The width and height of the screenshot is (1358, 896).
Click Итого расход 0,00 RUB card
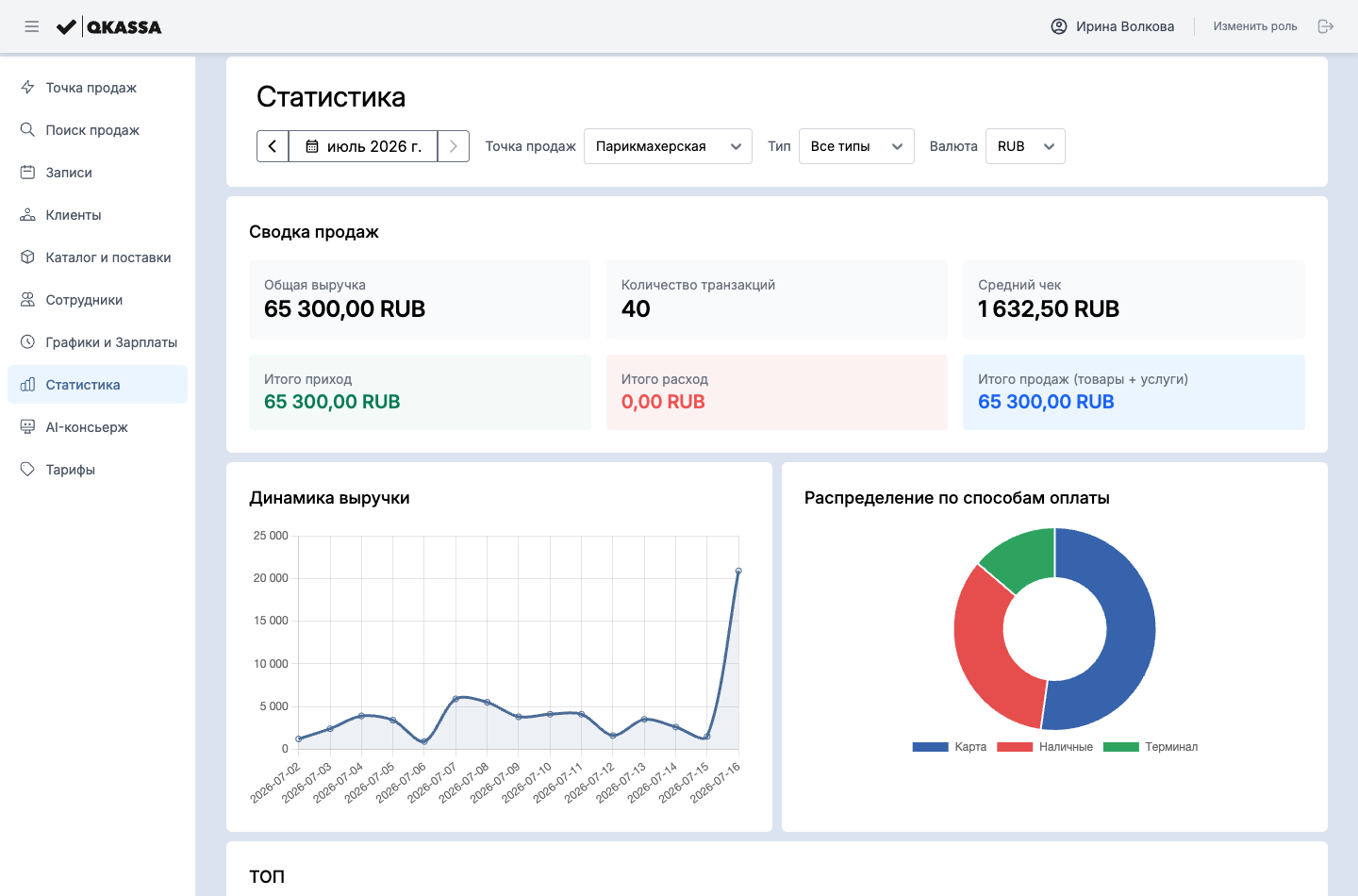tap(777, 392)
